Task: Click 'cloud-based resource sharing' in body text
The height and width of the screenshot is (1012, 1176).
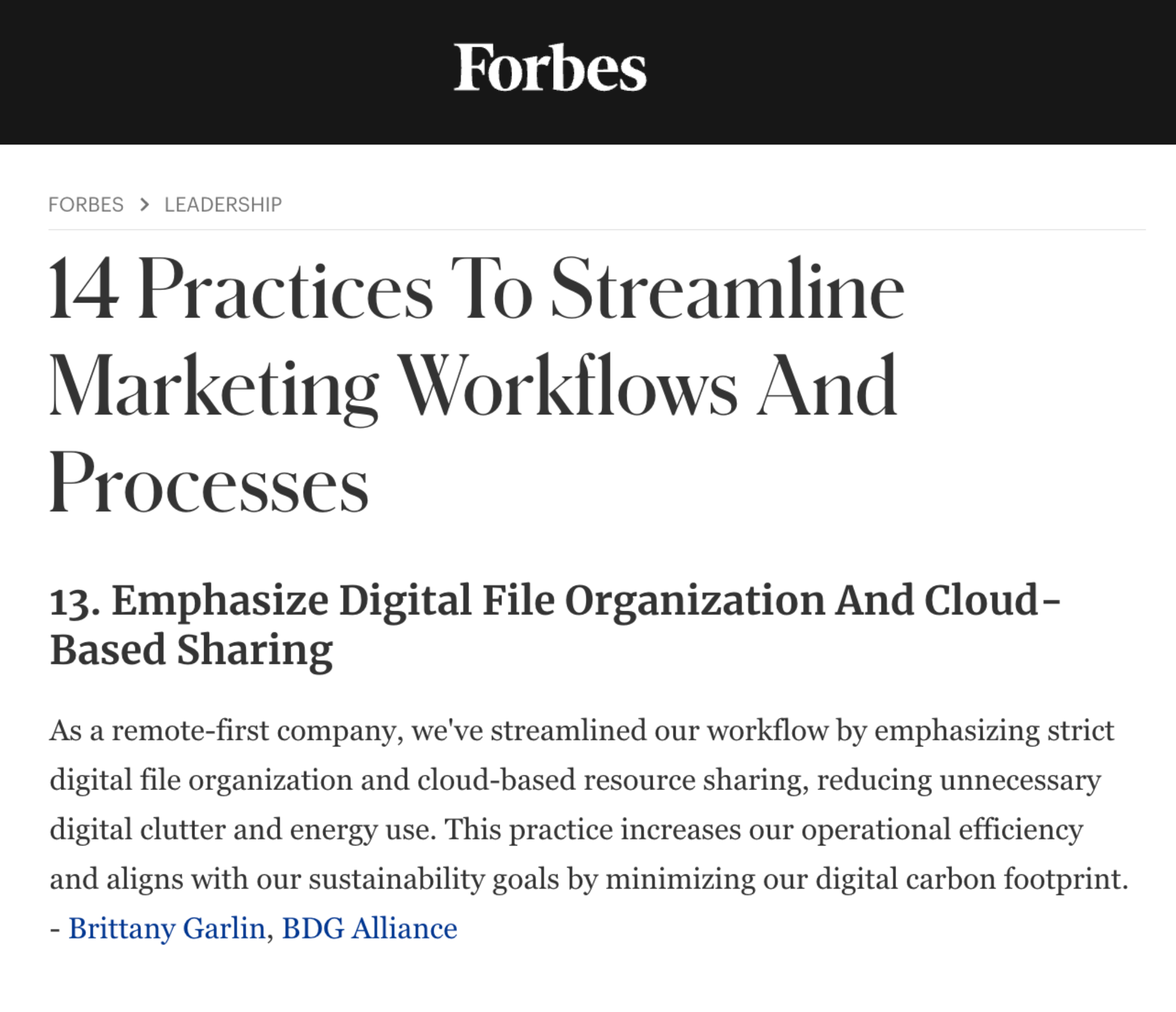Action: pyautogui.click(x=612, y=780)
